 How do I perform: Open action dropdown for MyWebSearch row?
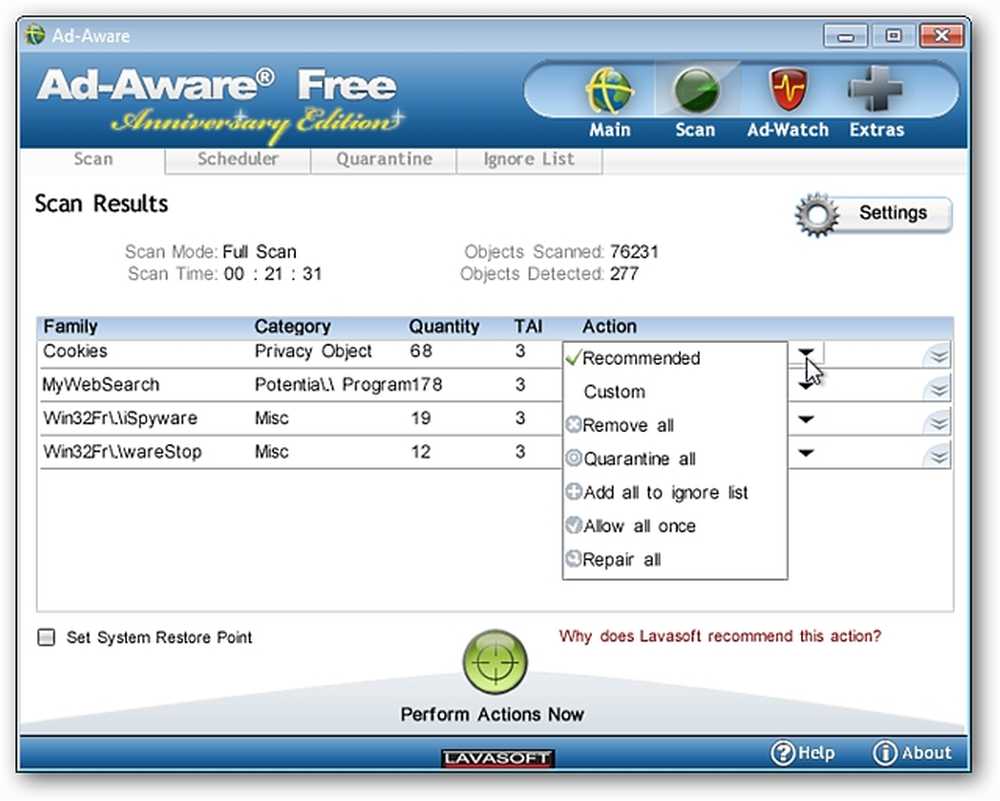[x=806, y=386]
